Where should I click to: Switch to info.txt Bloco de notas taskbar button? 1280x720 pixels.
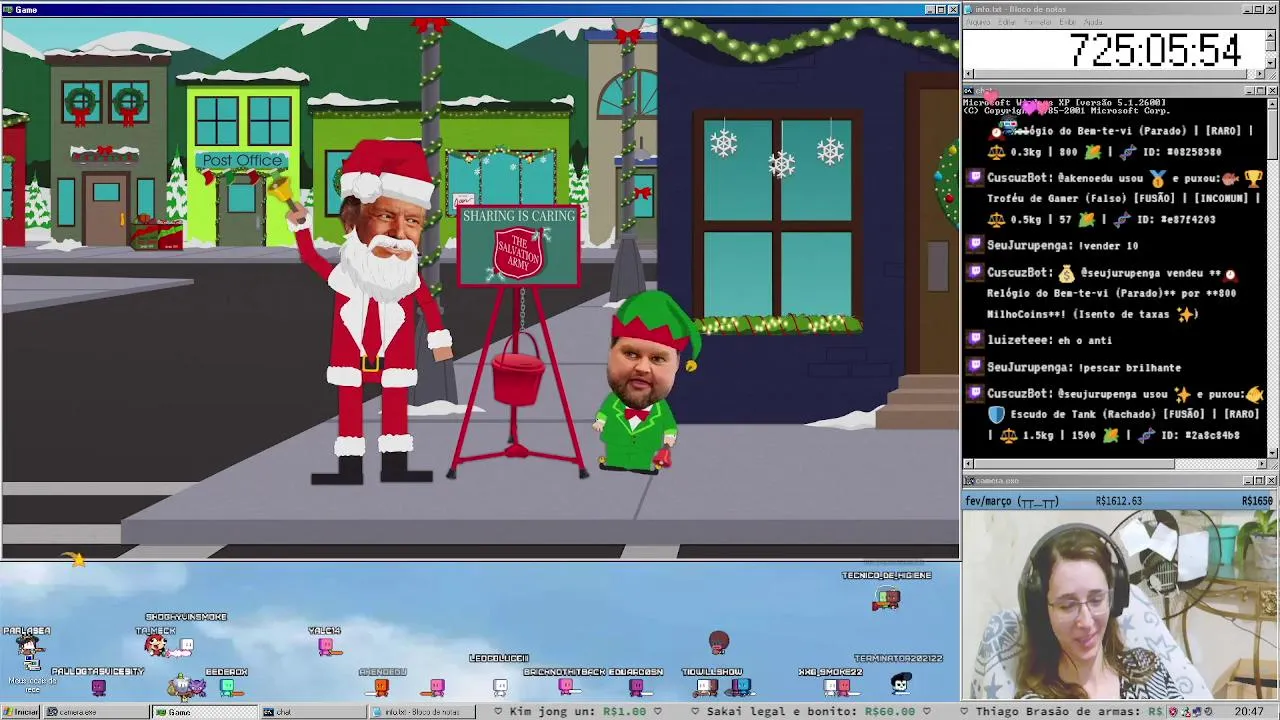coord(422,712)
